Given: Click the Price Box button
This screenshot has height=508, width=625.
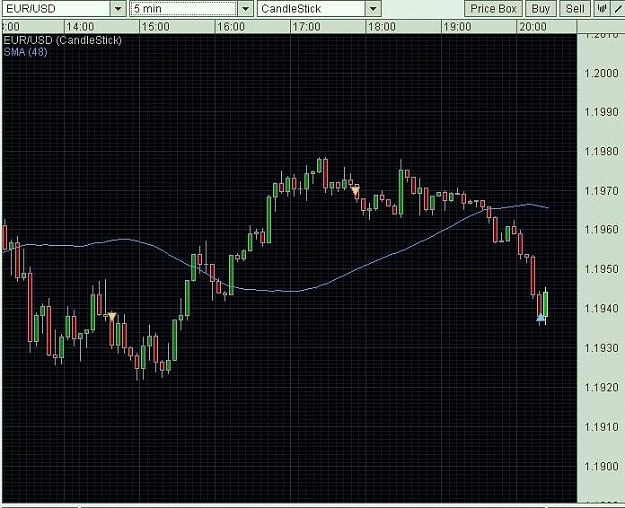Looking at the screenshot, I should coord(493,8).
